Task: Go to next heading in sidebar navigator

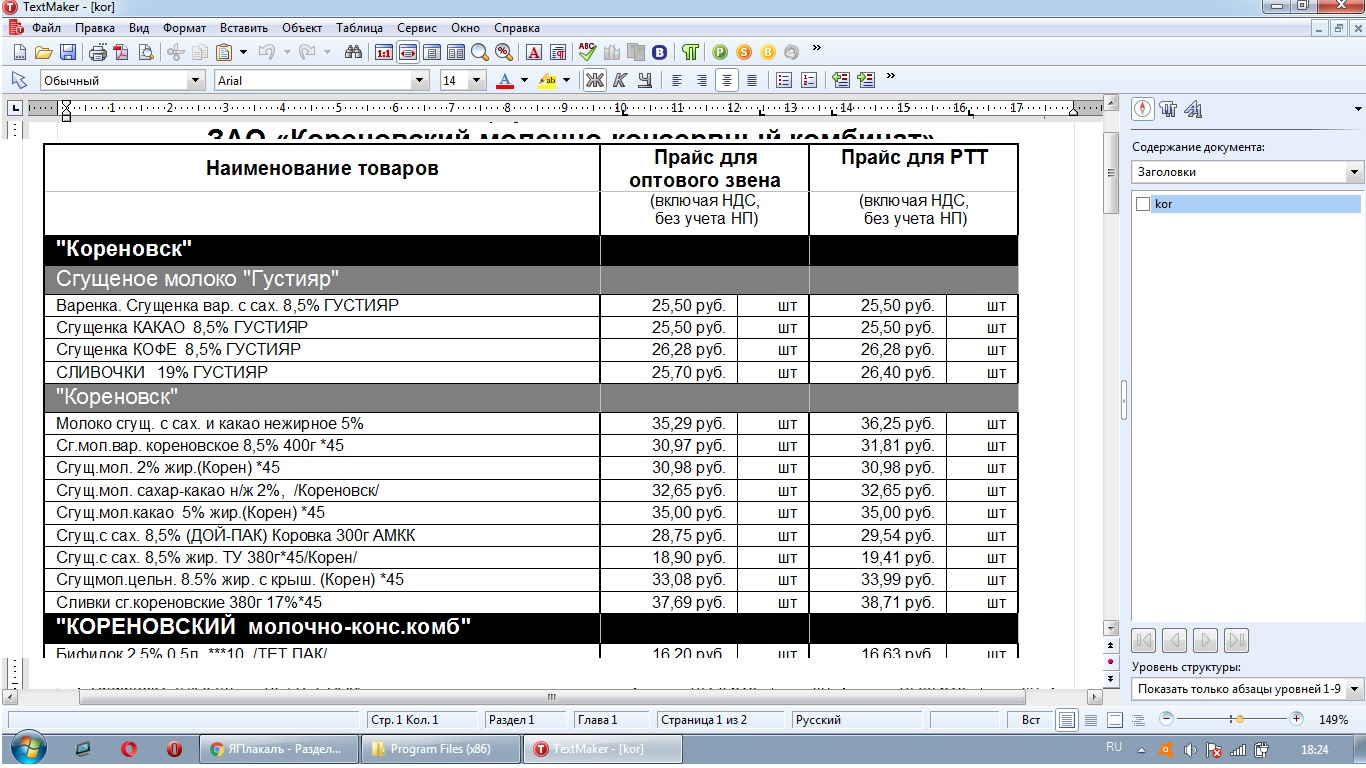Action: pos(1206,641)
